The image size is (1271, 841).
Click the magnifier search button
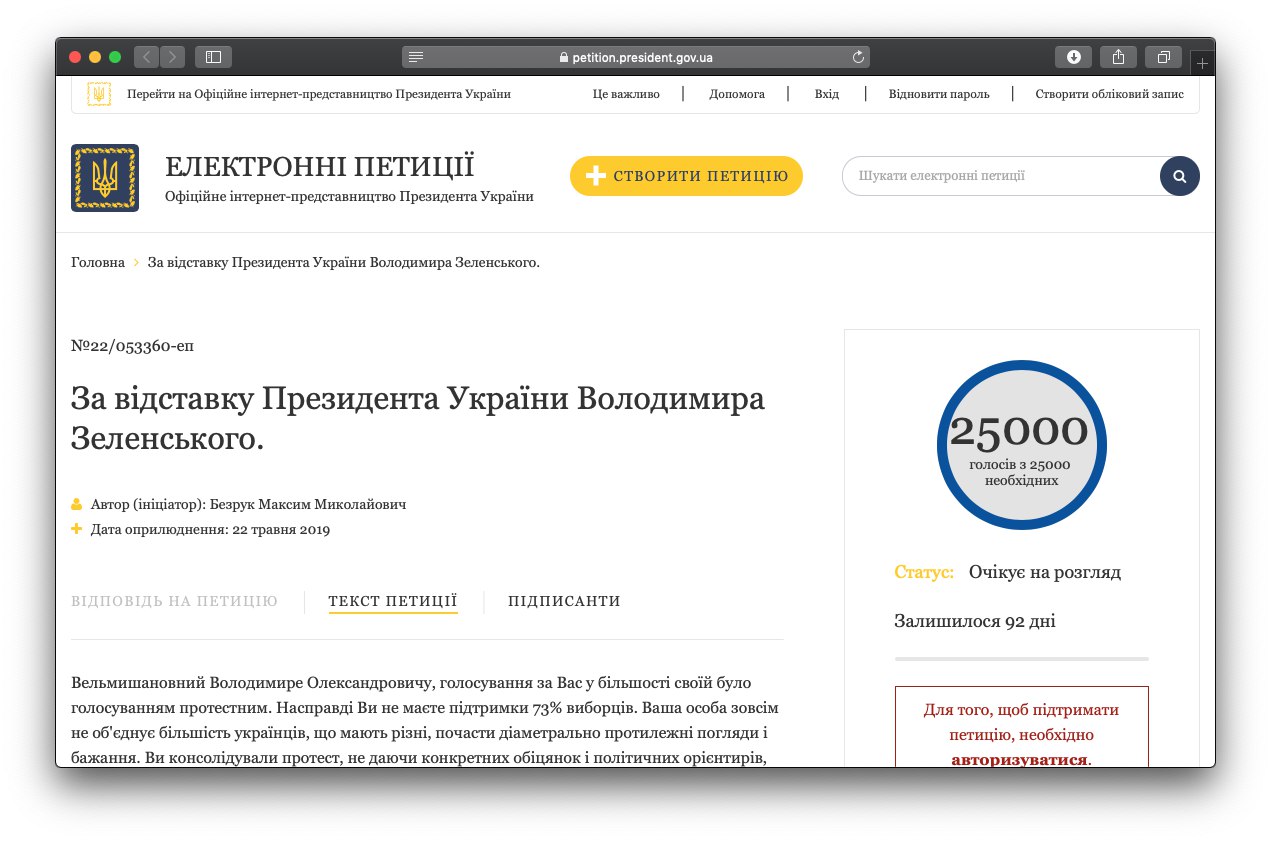pos(1180,176)
